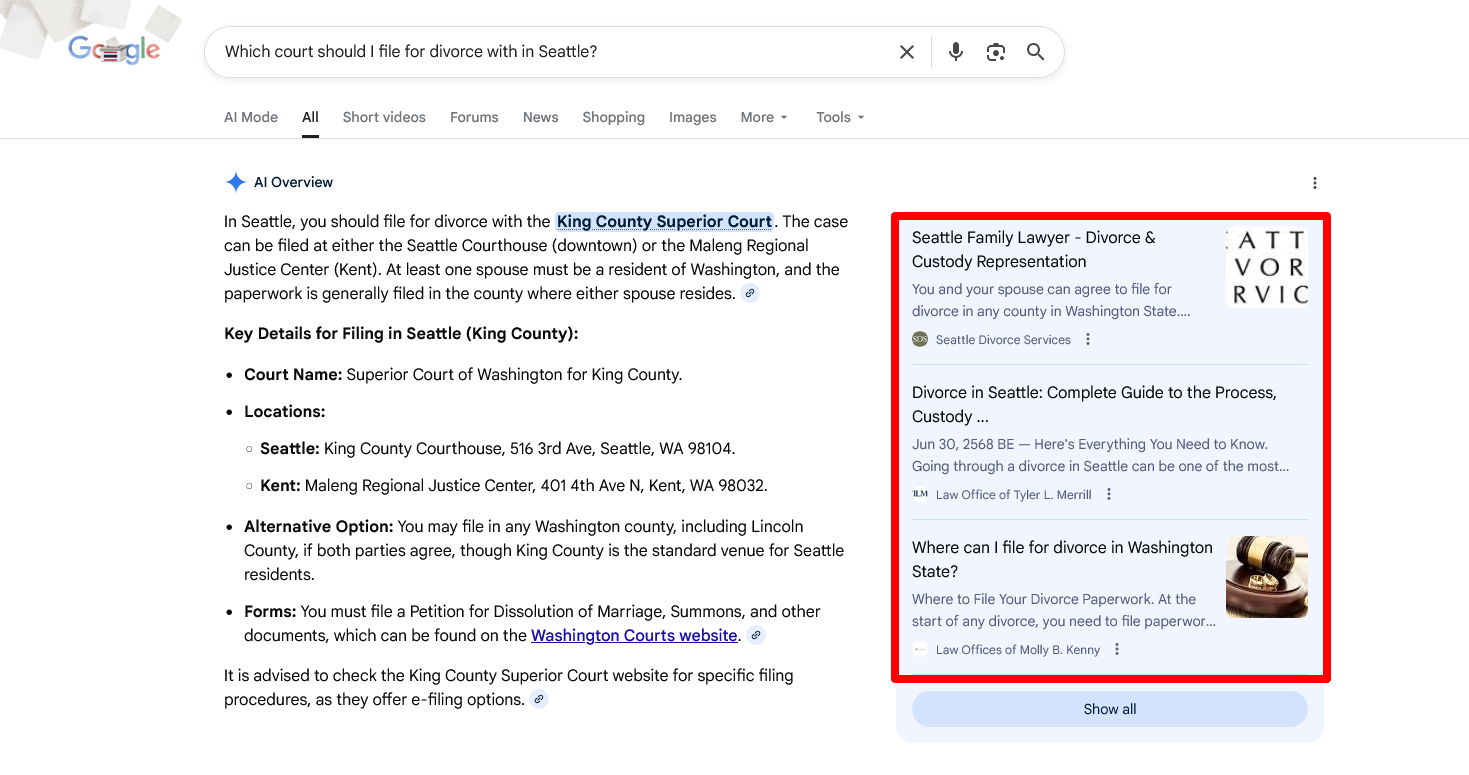Open the Washington Courts website link
1469x775 pixels.
point(634,636)
